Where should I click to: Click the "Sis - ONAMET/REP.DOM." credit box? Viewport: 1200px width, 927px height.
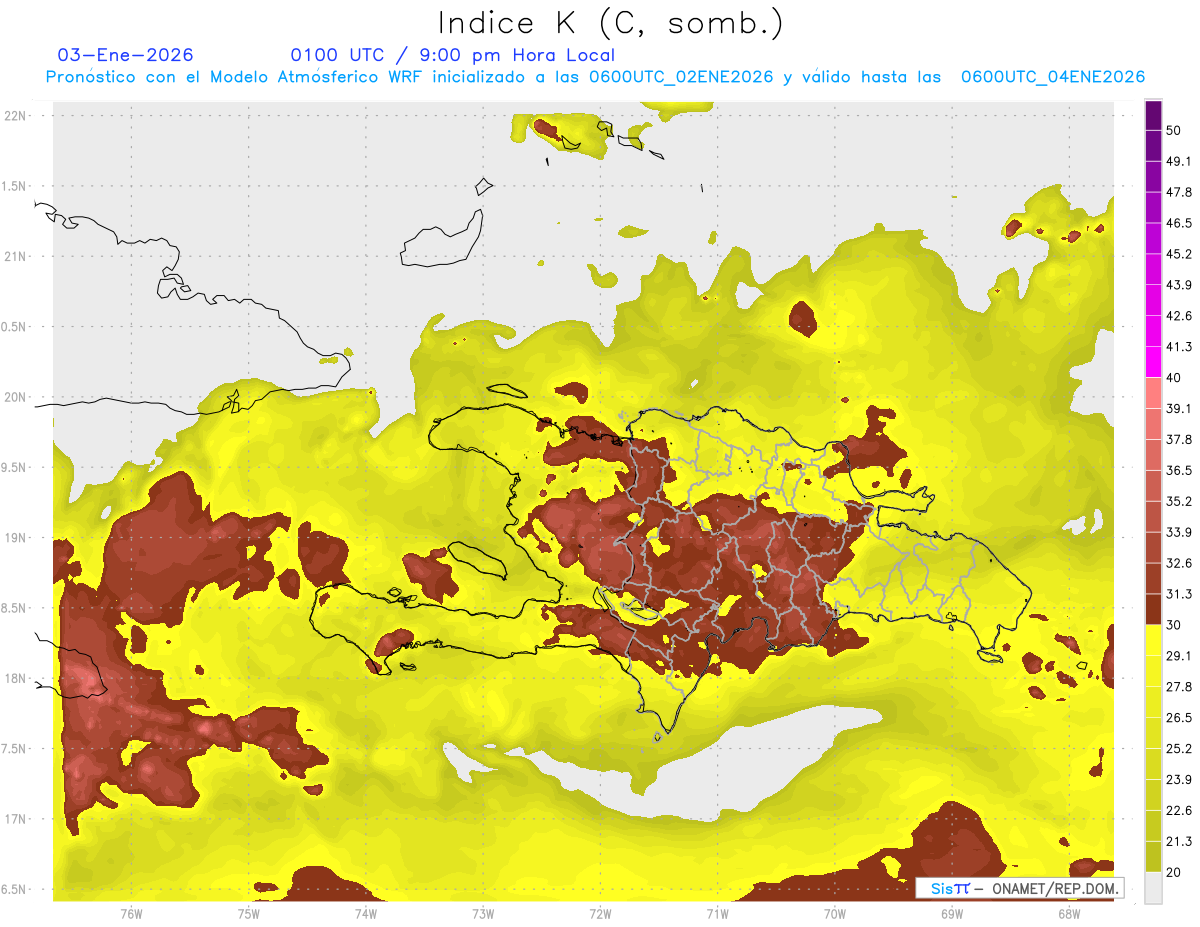(x=1019, y=888)
